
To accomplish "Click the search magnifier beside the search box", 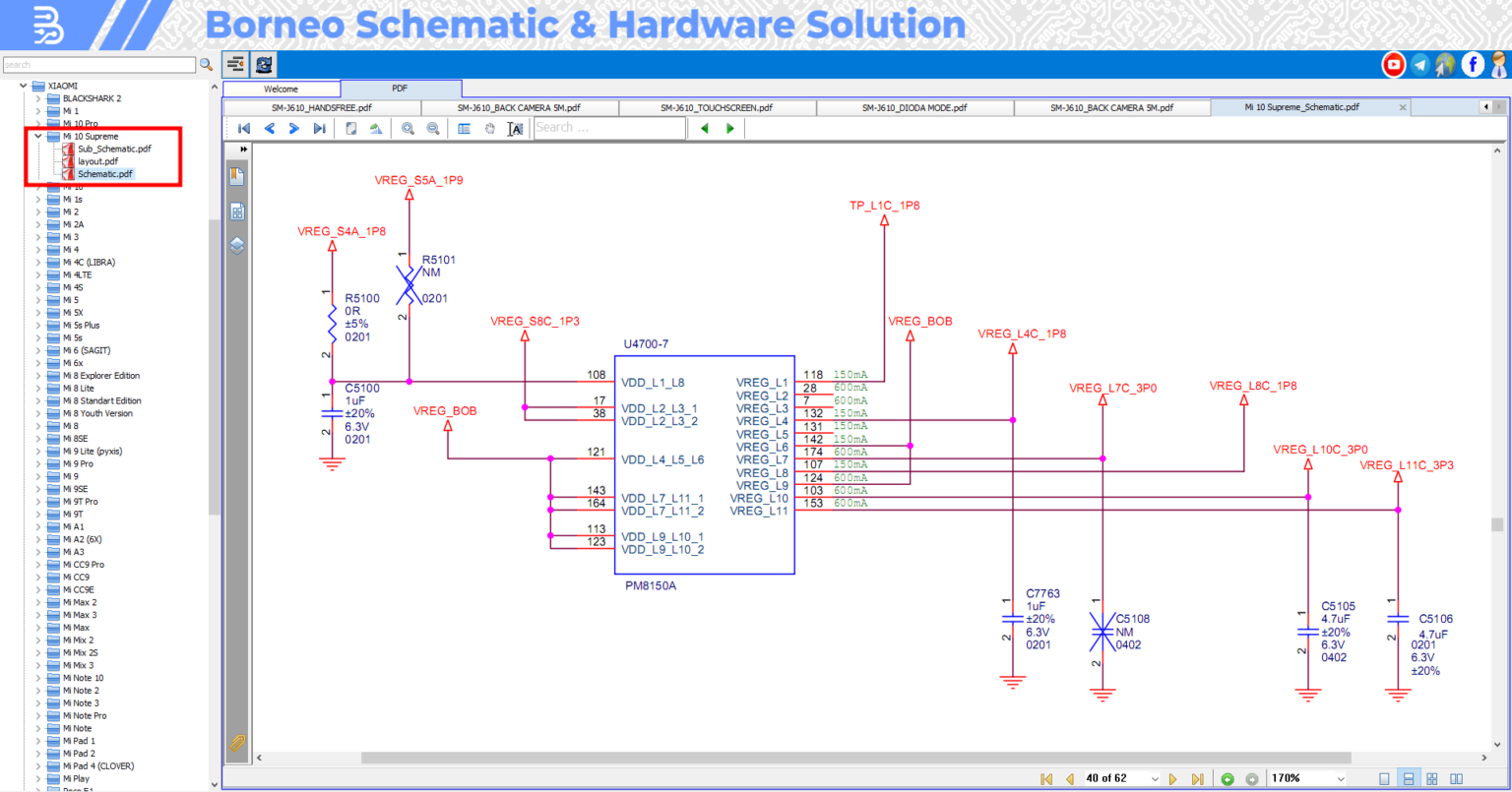I will click(x=207, y=64).
